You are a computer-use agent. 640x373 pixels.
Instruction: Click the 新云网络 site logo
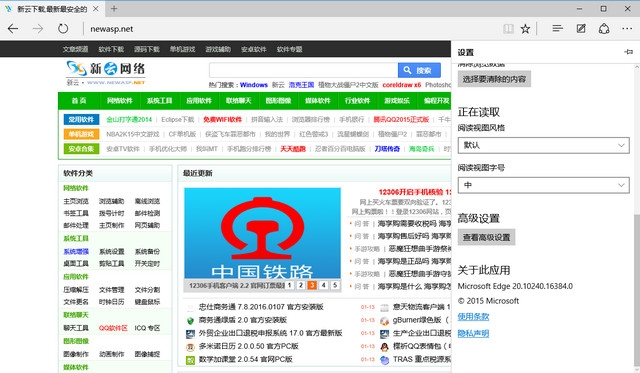(106, 73)
